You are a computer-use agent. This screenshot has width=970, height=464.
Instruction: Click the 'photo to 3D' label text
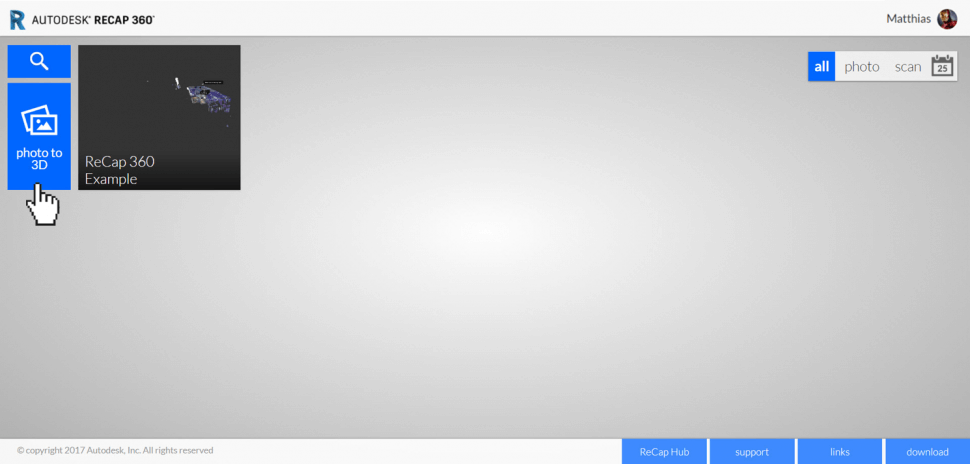[x=39, y=159]
